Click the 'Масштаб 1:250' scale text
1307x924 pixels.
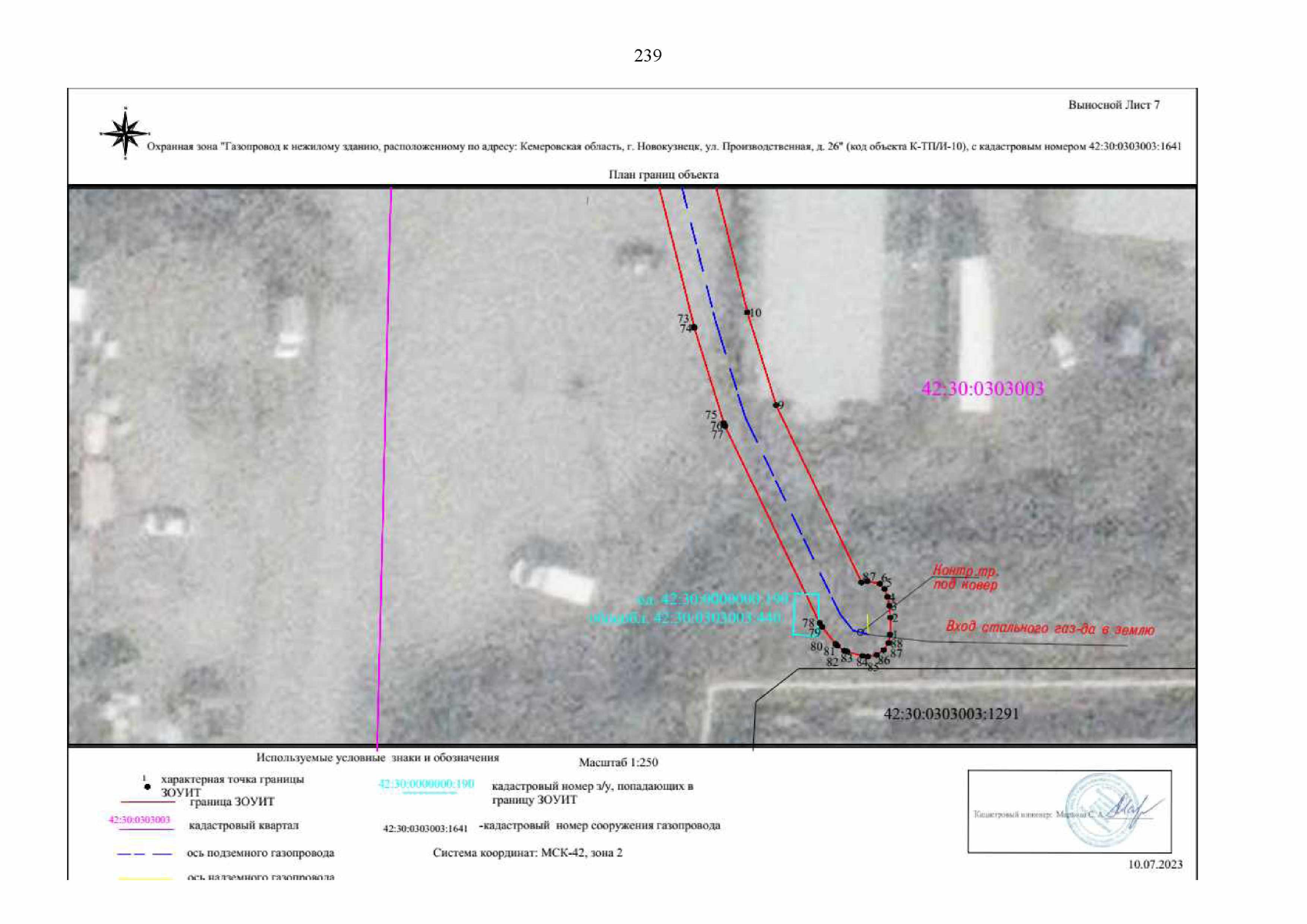point(618,762)
